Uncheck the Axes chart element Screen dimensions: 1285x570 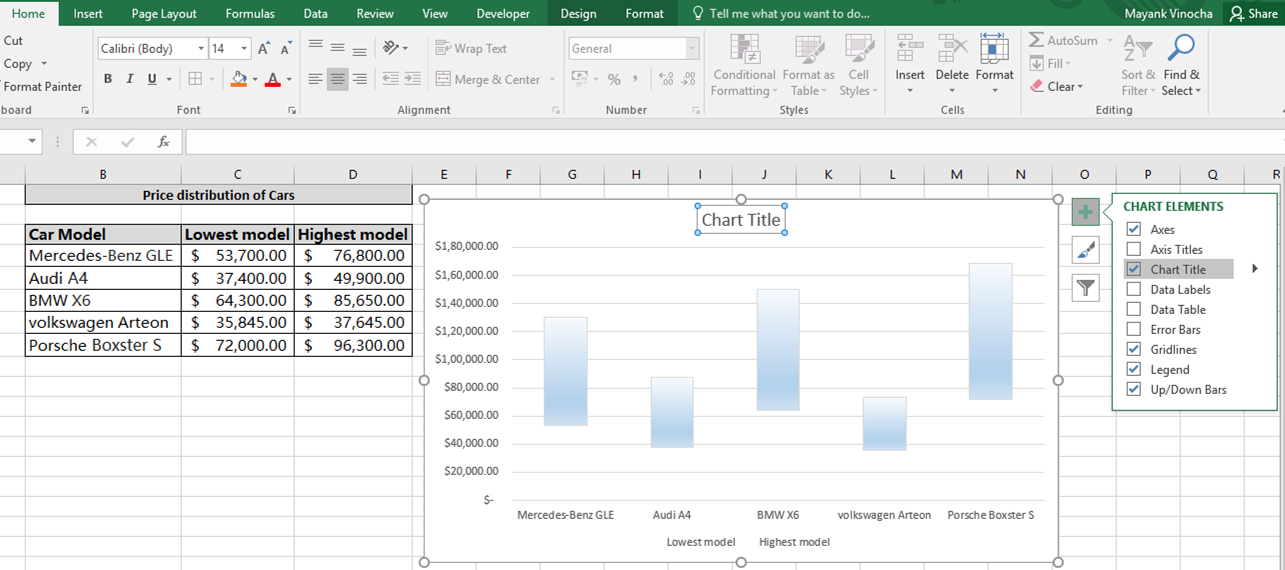coord(1134,229)
